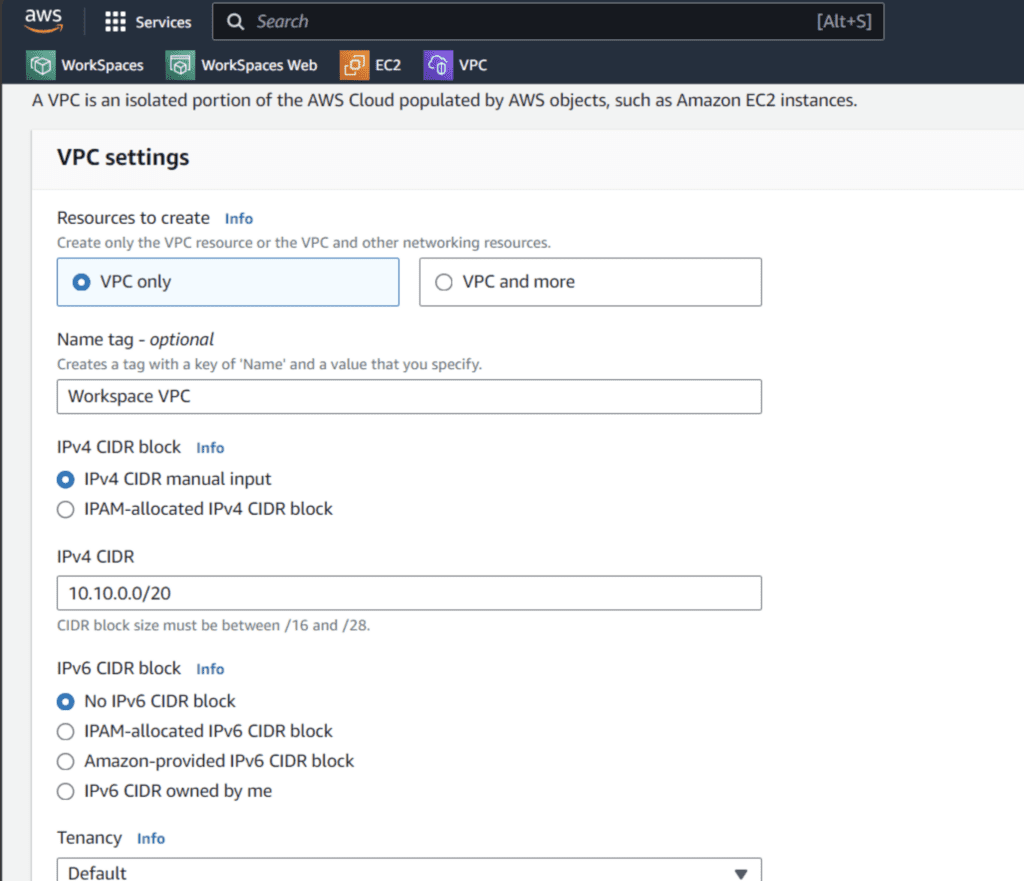Open Info link for IPv6 CIDR block
The image size is (1024, 881).
pos(210,669)
